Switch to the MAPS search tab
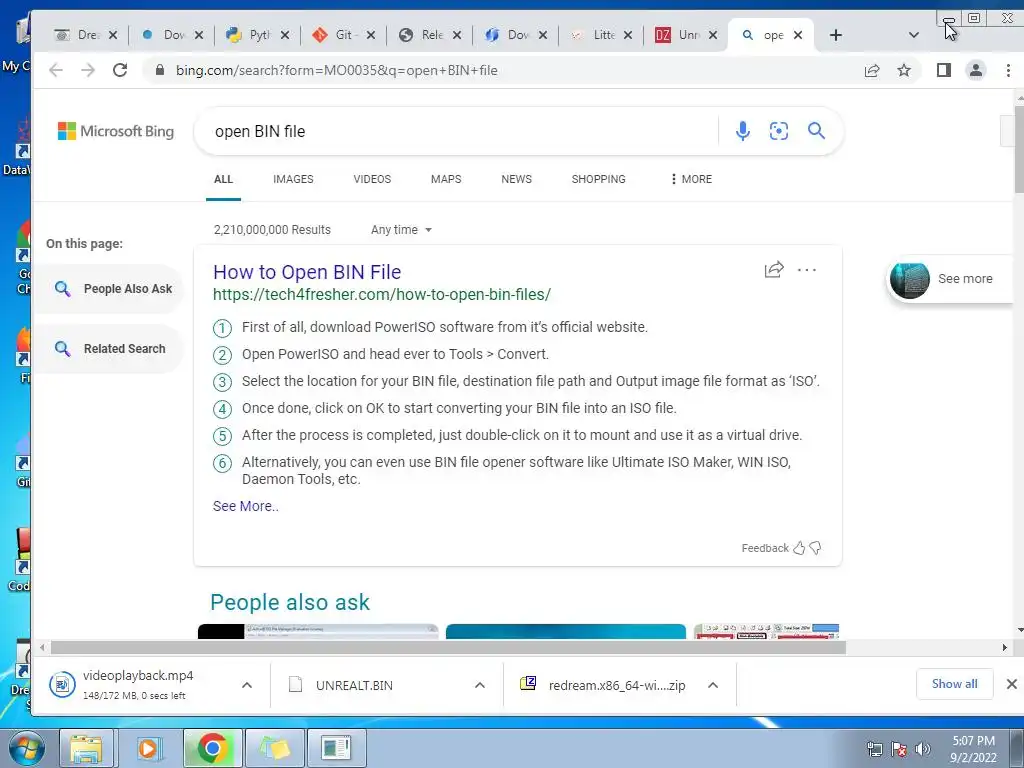 click(446, 179)
